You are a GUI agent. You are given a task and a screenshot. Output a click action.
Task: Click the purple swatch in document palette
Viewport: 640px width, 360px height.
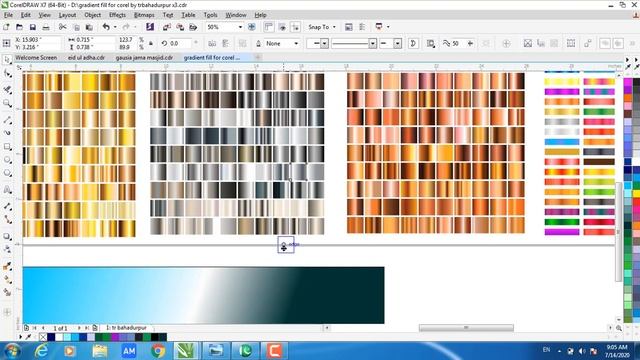tap(115, 337)
